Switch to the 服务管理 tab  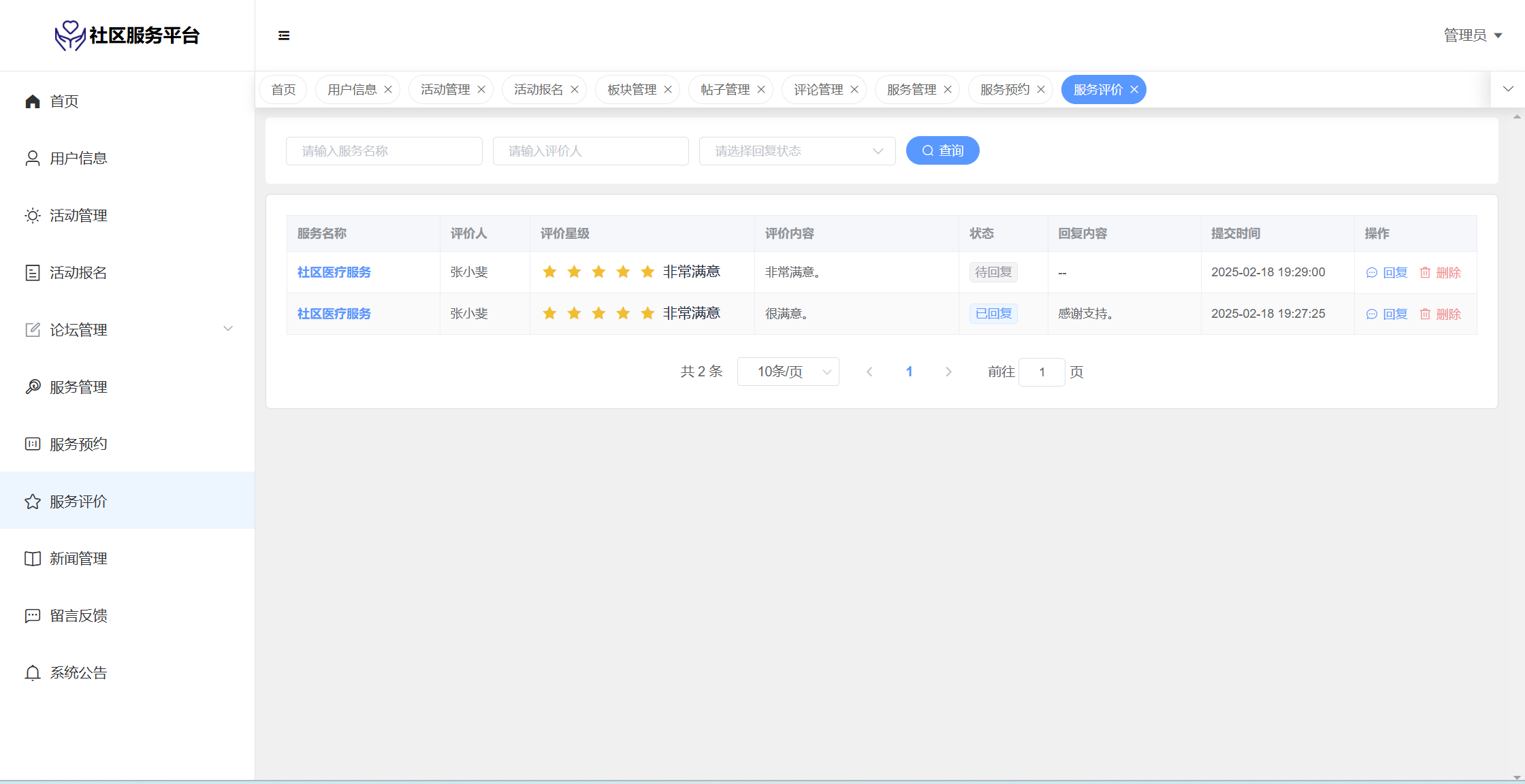(911, 90)
